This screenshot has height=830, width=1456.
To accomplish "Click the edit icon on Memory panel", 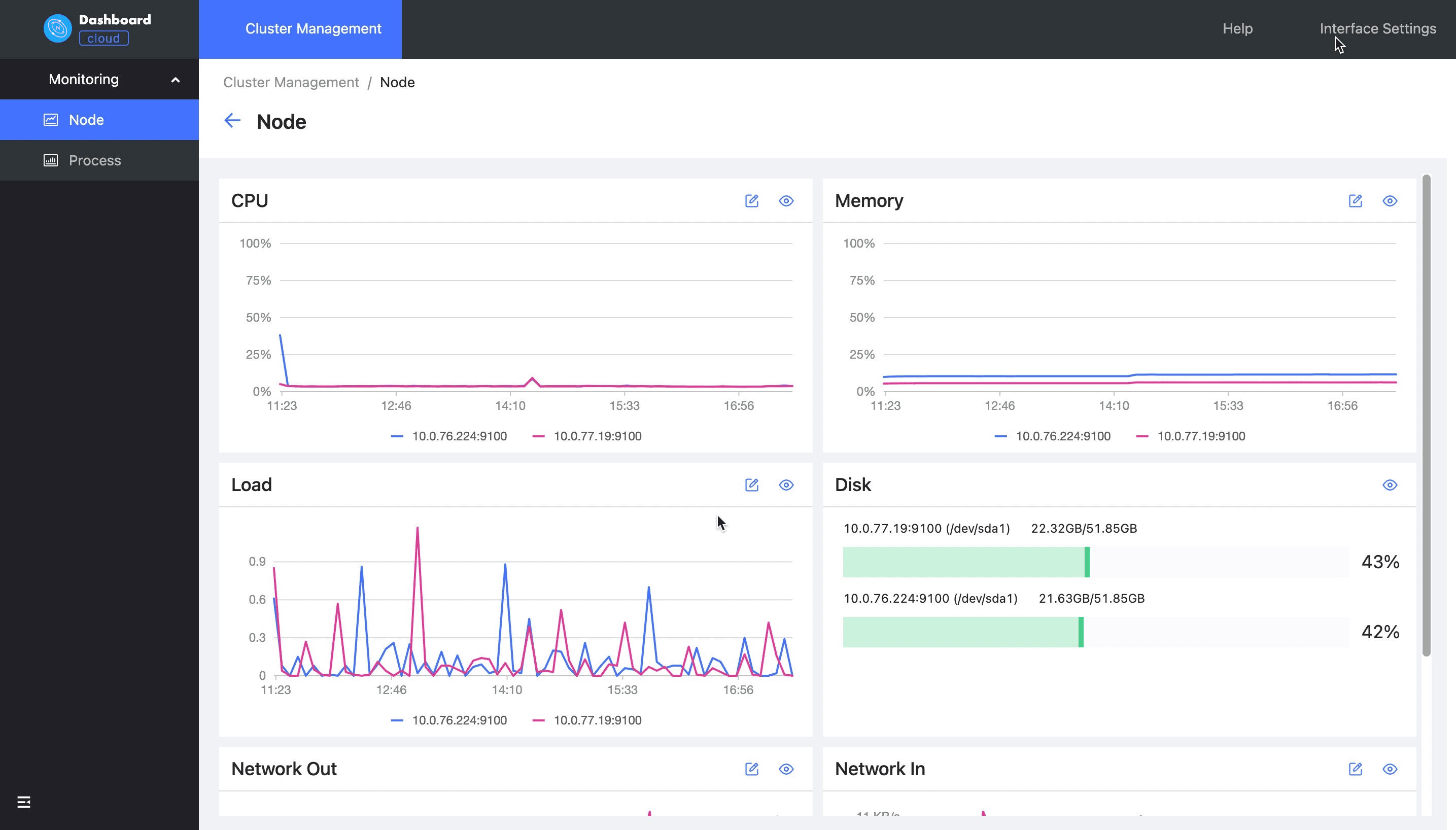I will (1356, 201).
